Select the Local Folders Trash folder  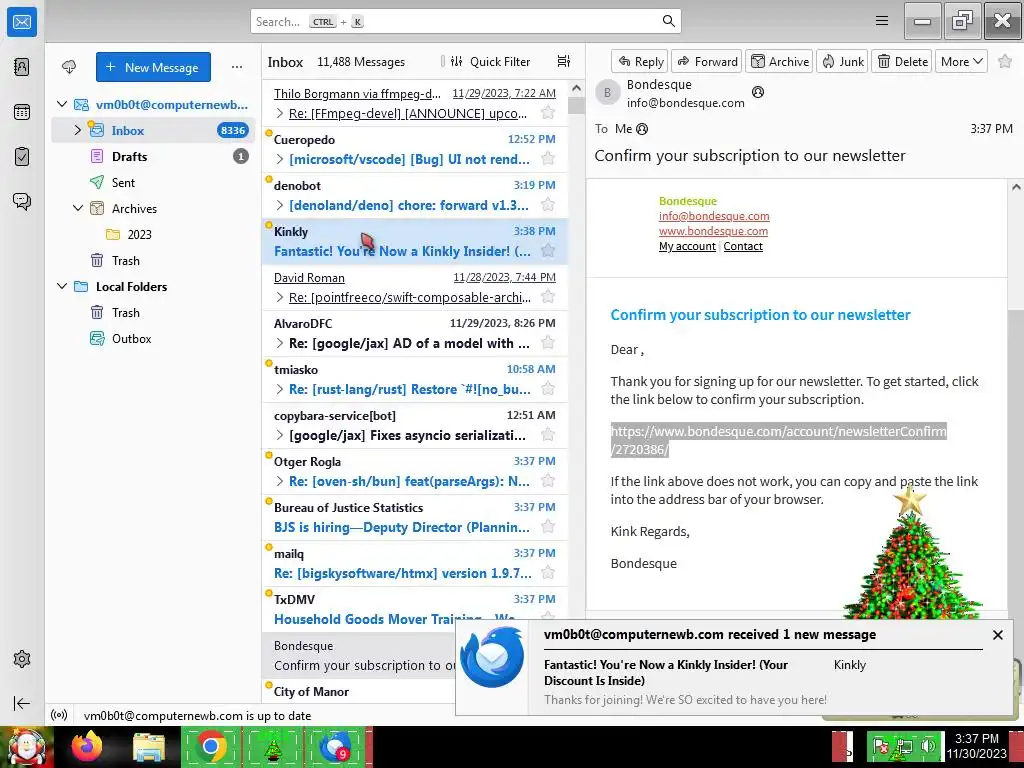pos(153,313)
